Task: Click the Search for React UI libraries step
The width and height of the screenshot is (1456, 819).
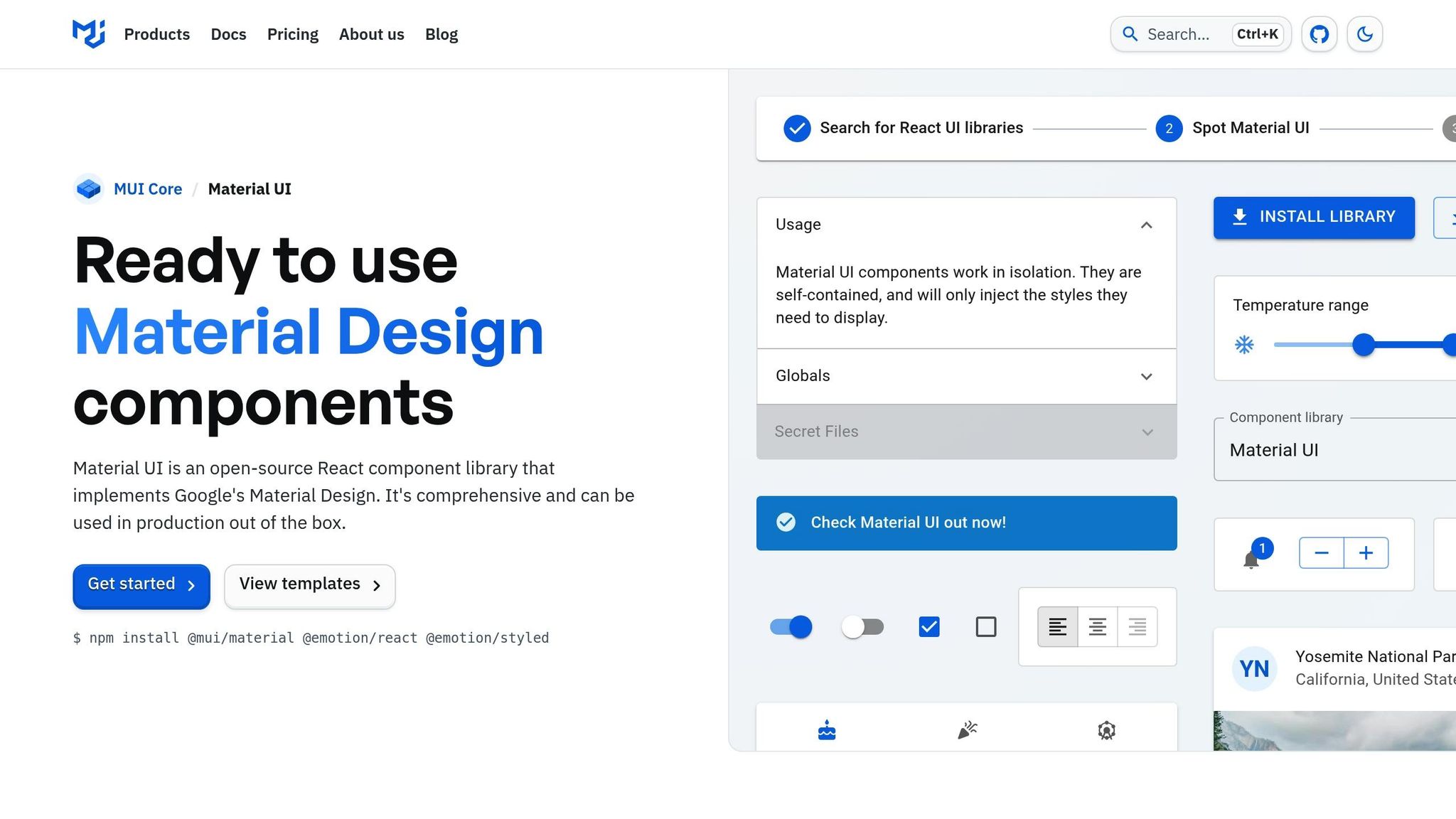Action: [904, 129]
